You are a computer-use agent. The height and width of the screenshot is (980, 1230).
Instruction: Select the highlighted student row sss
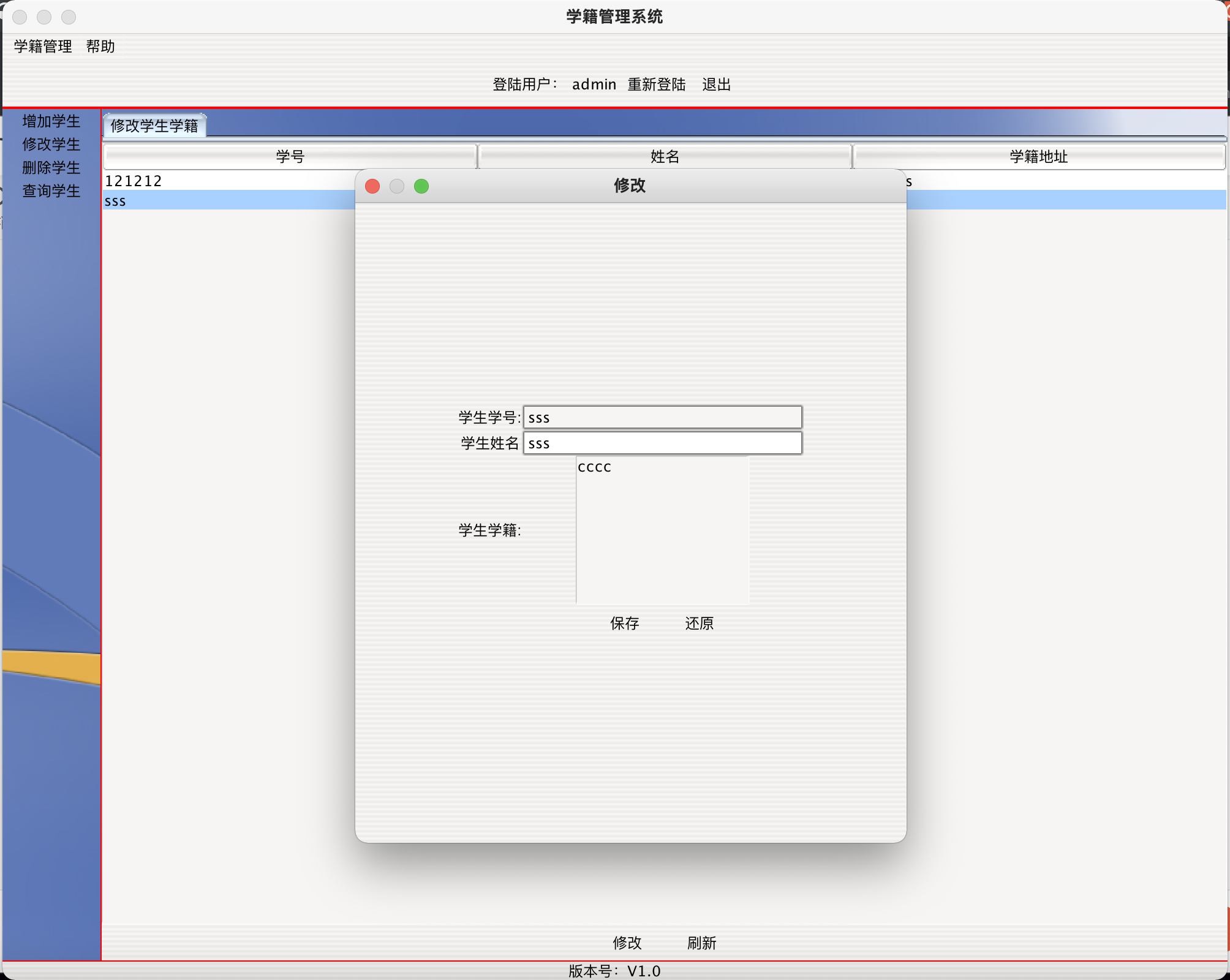tap(184, 200)
